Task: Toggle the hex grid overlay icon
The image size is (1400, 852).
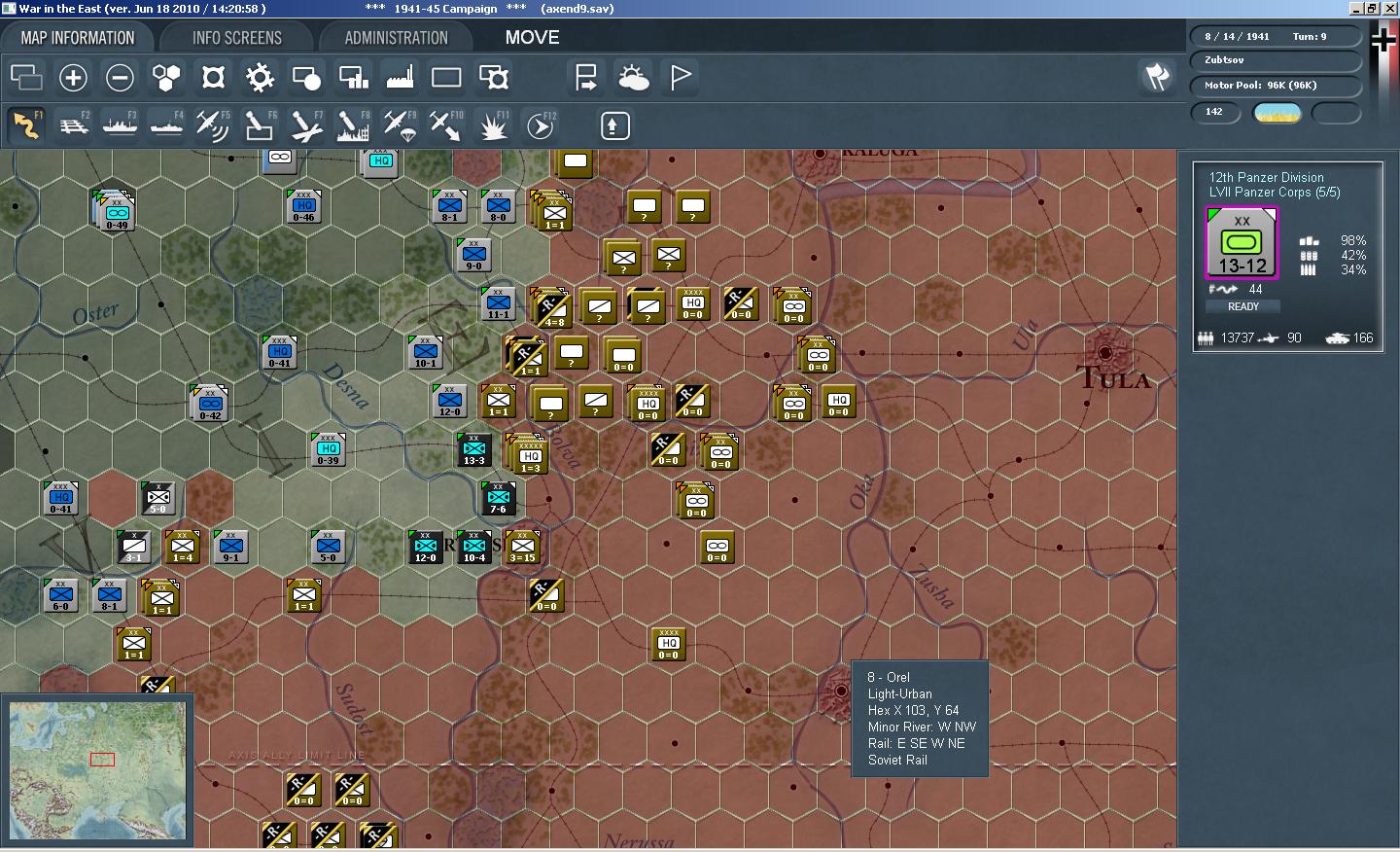Action: pos(166,77)
